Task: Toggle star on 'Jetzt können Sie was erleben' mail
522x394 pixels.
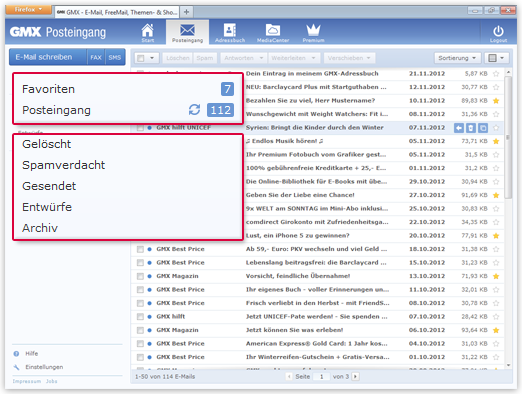Action: click(496, 330)
